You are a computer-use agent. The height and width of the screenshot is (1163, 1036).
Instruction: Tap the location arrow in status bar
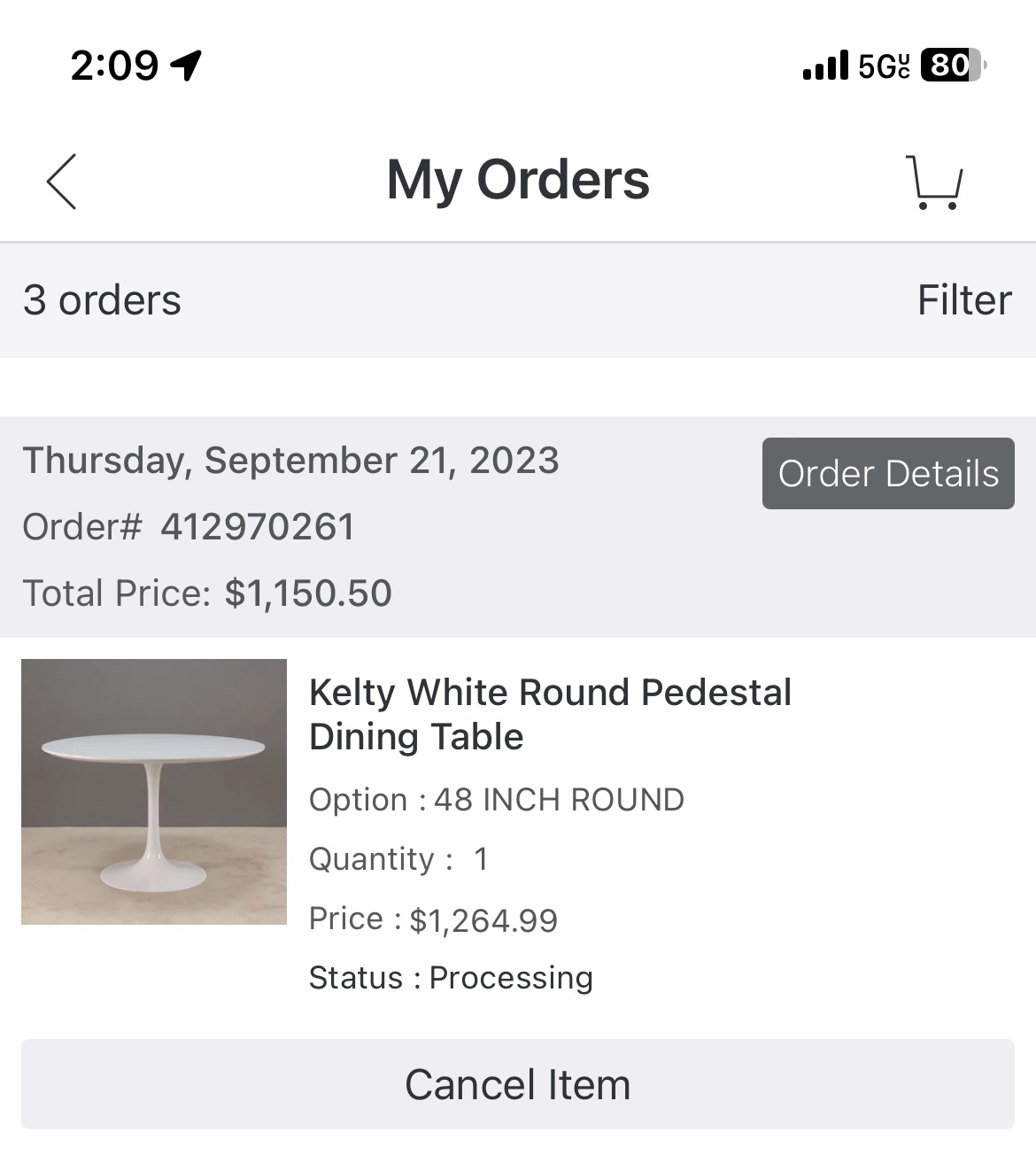point(187,65)
